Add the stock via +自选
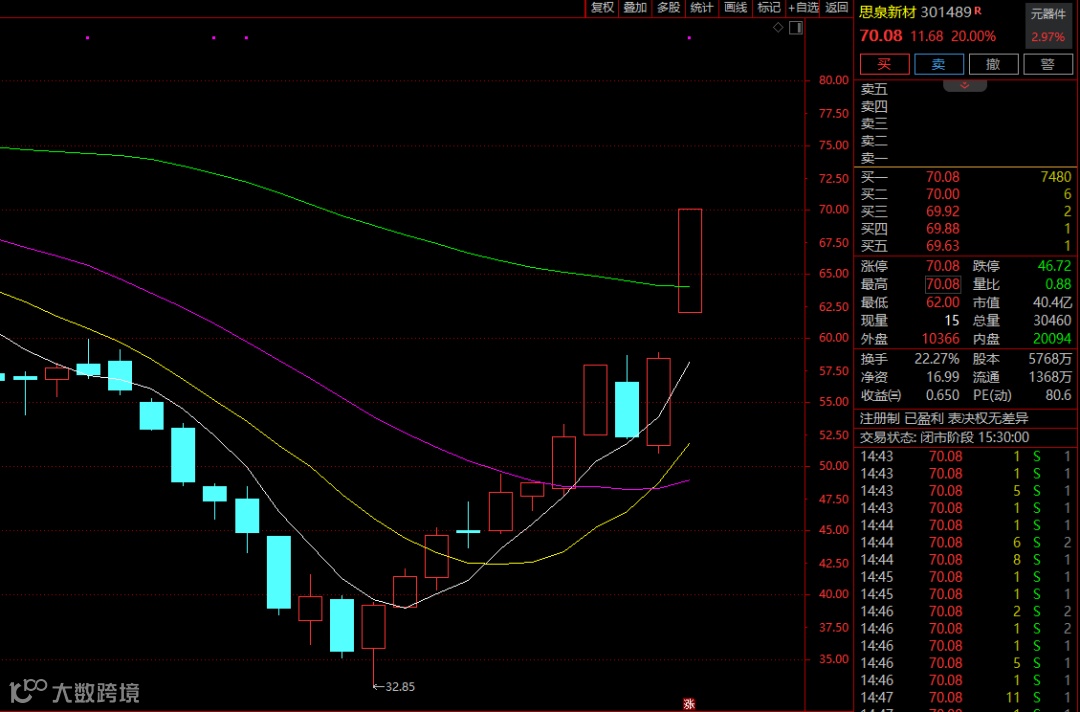 tap(803, 8)
